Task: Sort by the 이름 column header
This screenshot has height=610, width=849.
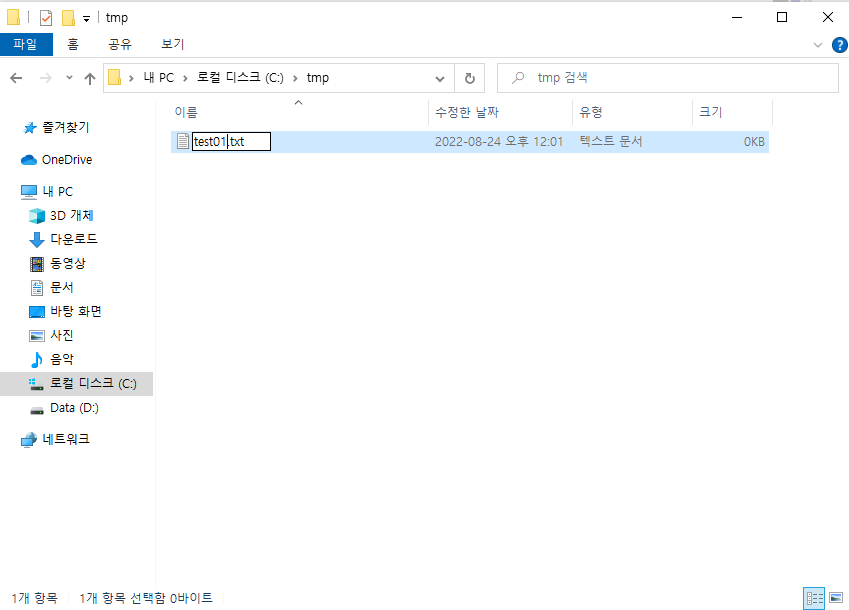Action: tap(186, 112)
